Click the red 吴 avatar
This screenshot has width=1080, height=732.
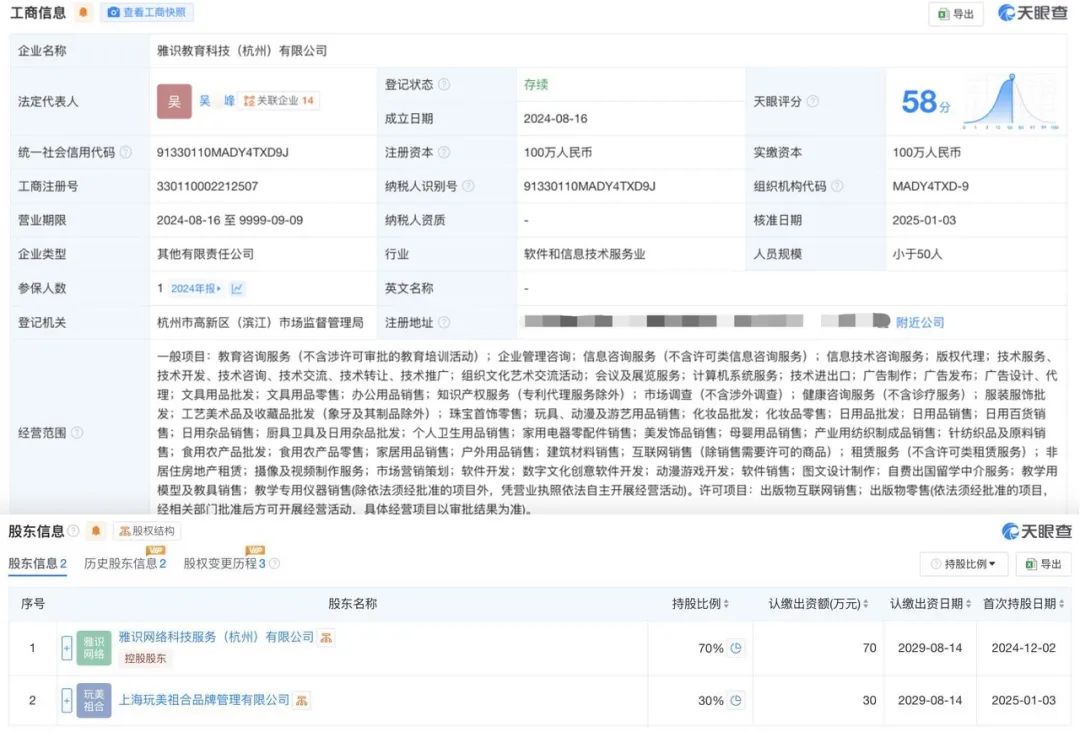(174, 101)
